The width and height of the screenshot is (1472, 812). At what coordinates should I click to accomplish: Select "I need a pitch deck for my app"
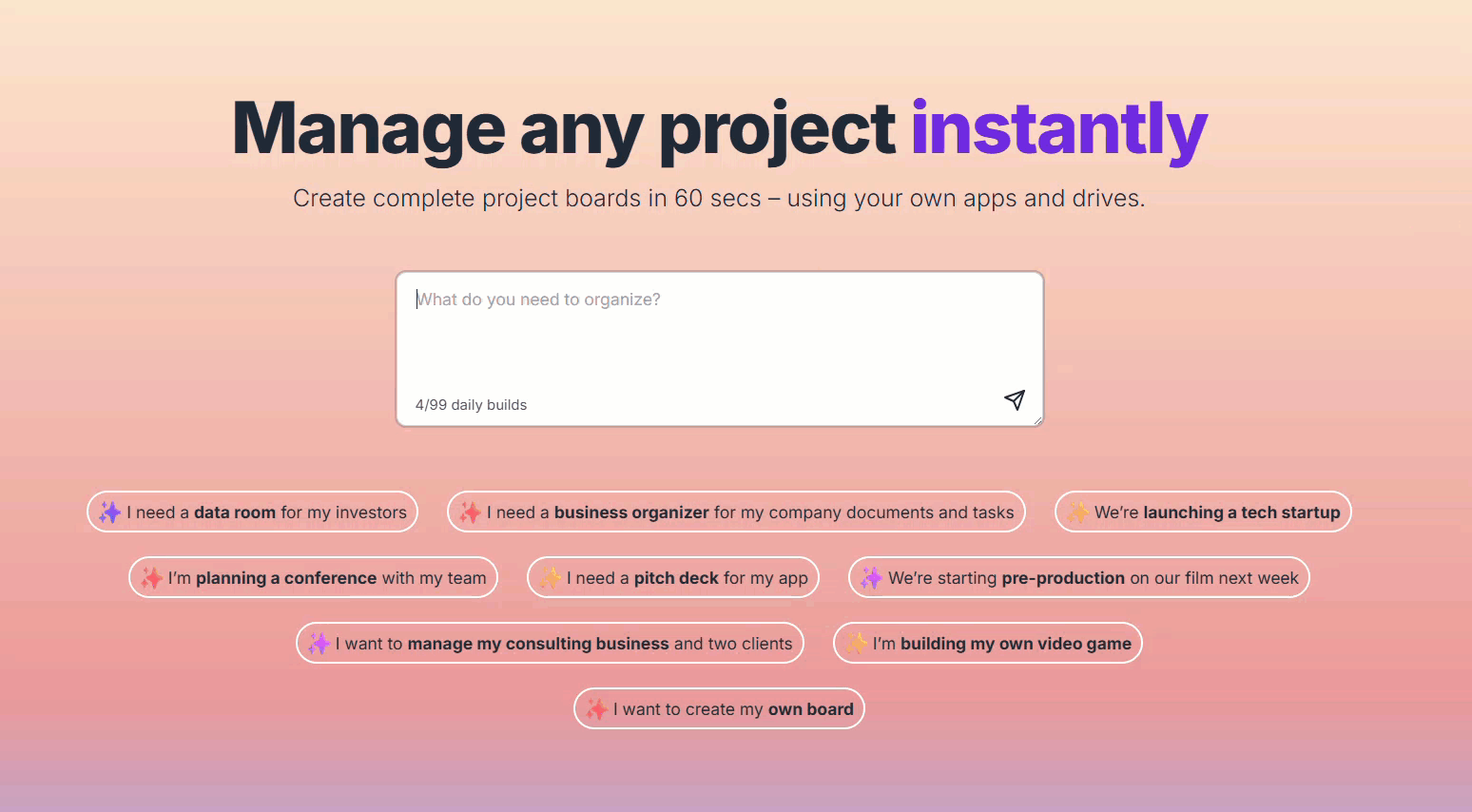point(687,578)
